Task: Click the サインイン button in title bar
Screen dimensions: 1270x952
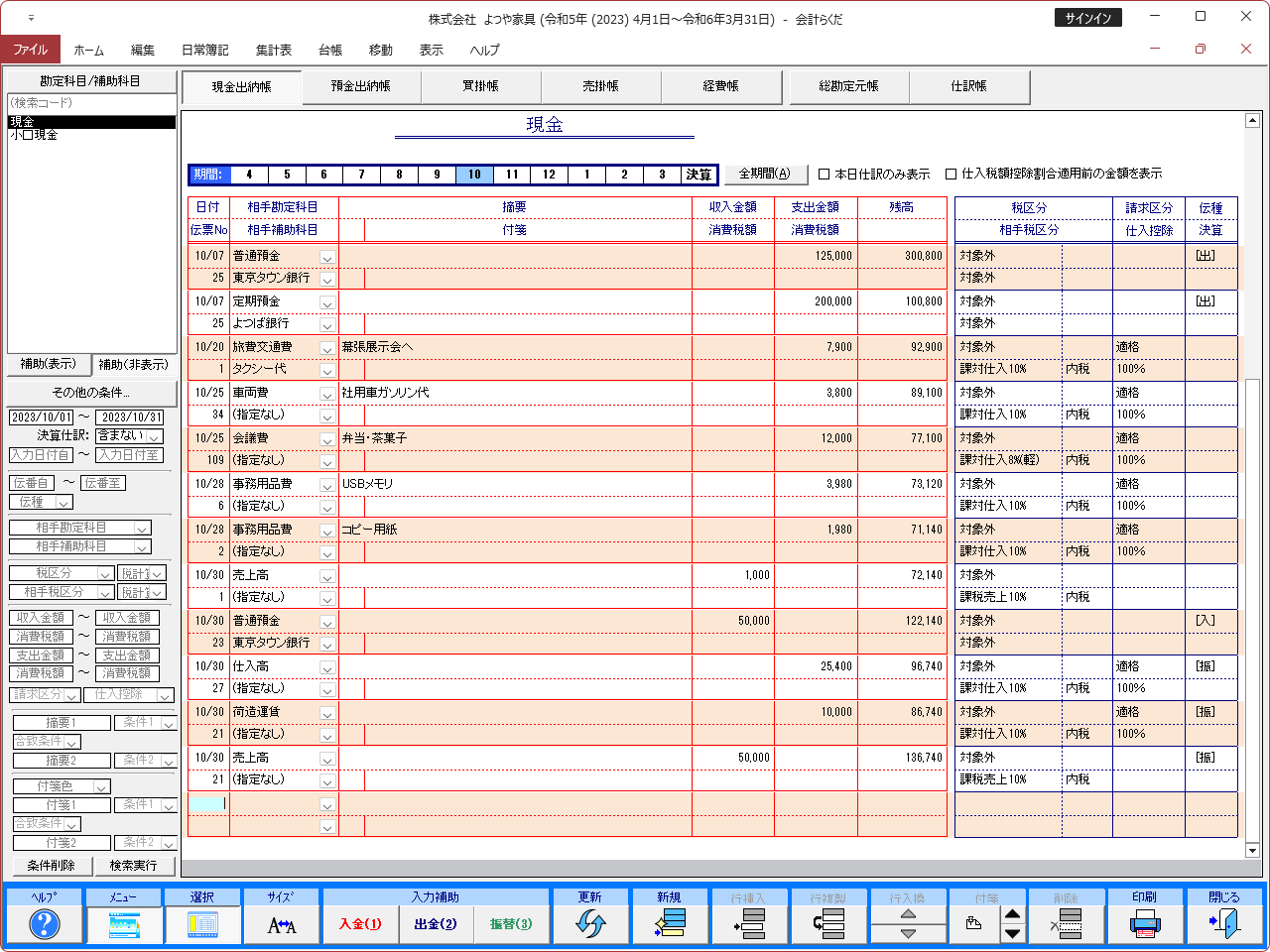Action: 1088,18
